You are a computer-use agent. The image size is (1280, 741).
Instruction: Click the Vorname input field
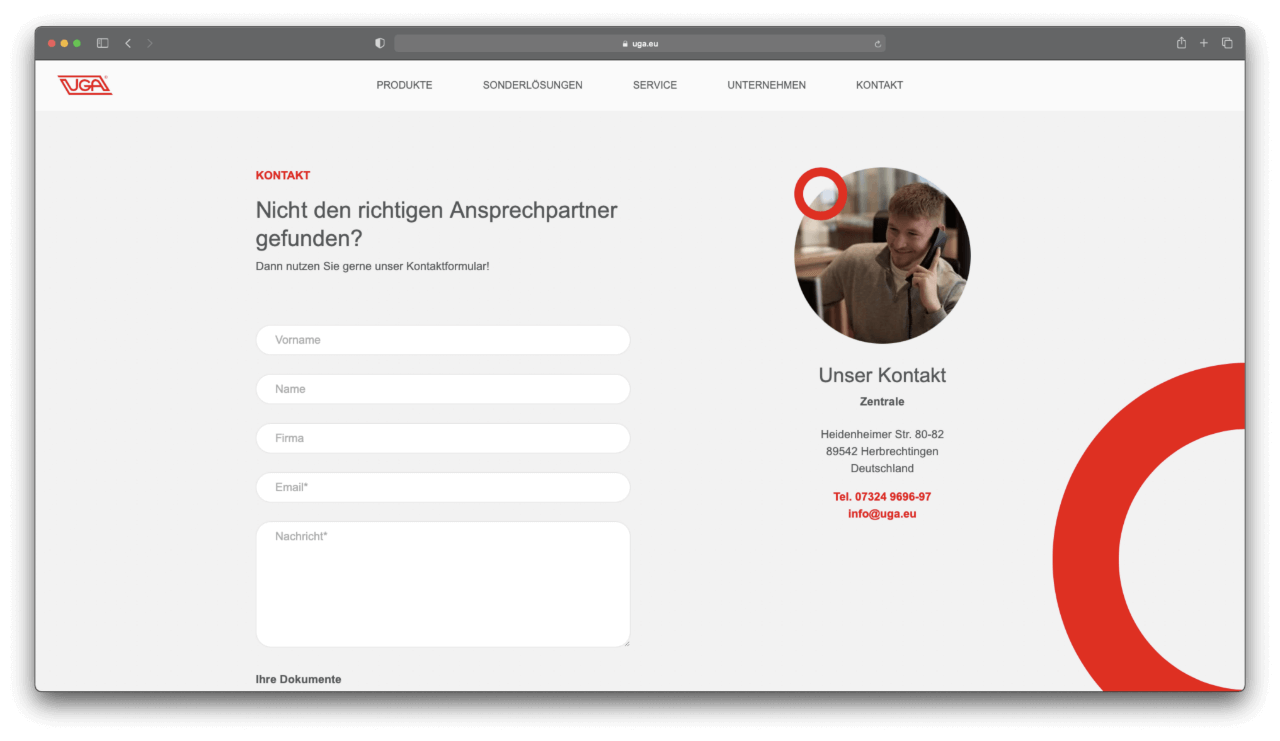coord(443,340)
